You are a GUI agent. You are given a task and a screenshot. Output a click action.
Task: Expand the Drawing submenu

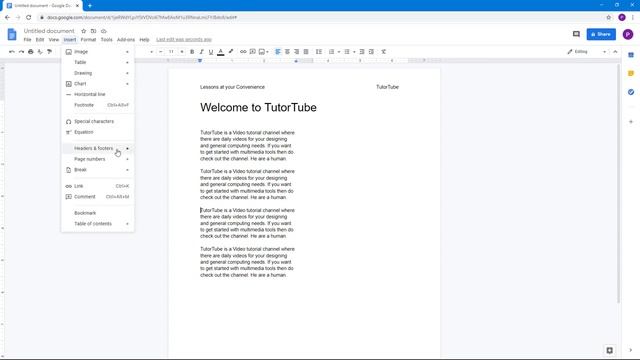[98, 73]
